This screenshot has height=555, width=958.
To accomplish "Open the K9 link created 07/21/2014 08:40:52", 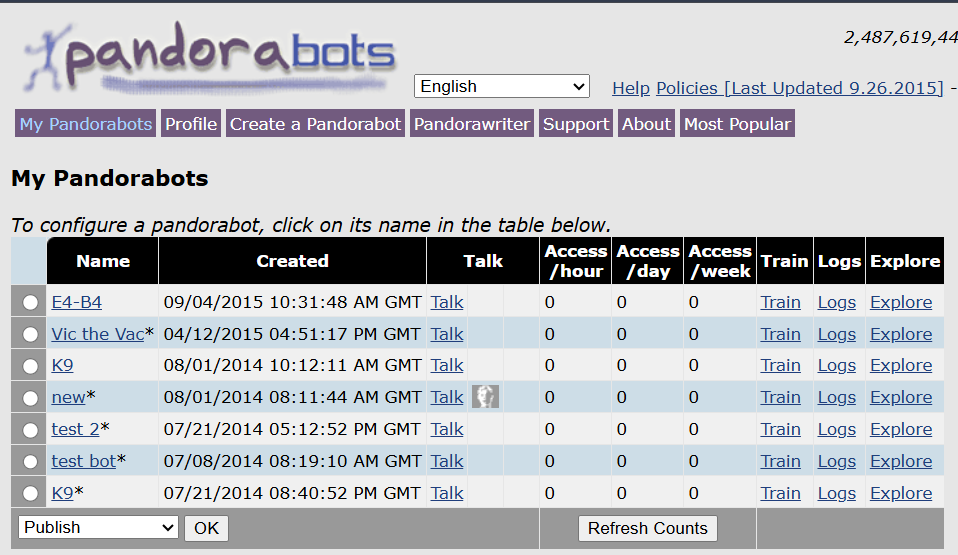I will [x=62, y=493].
